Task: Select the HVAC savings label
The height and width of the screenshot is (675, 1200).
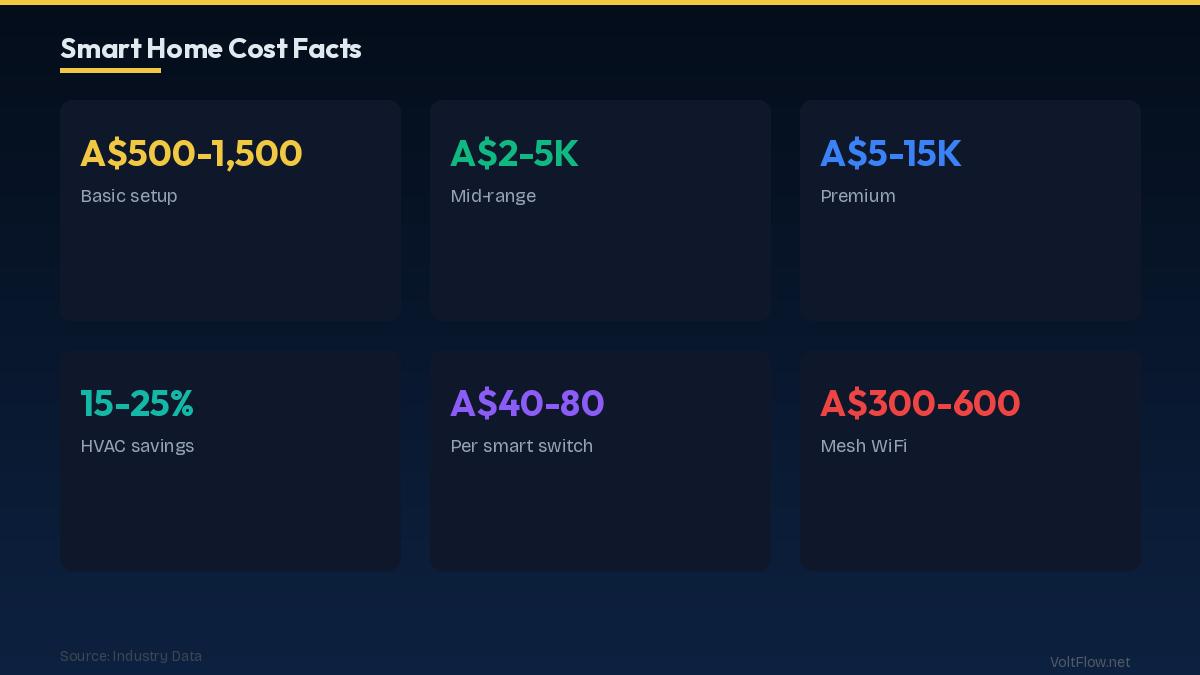Action: [137, 446]
